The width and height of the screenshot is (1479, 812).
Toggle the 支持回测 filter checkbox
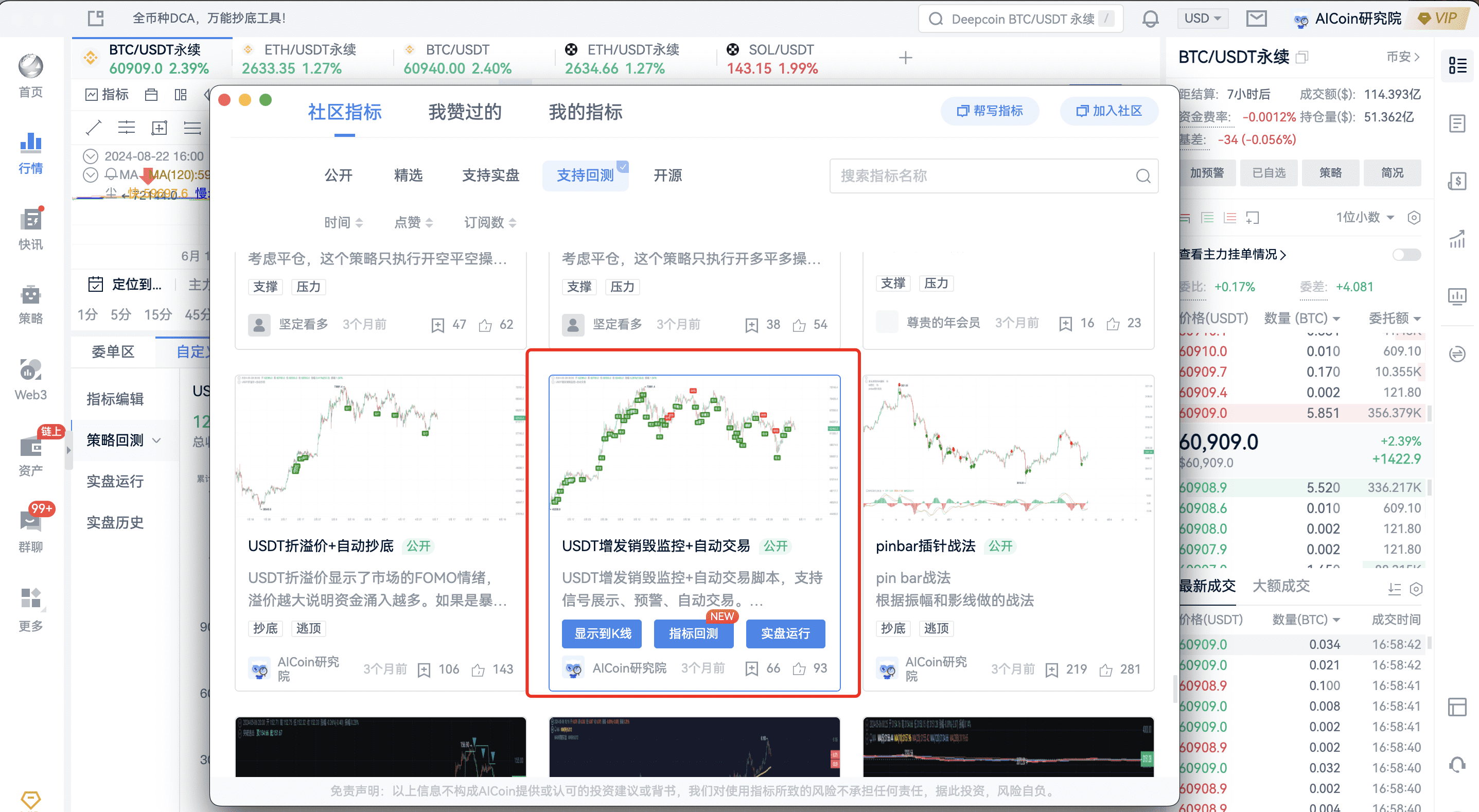pyautogui.click(x=585, y=175)
